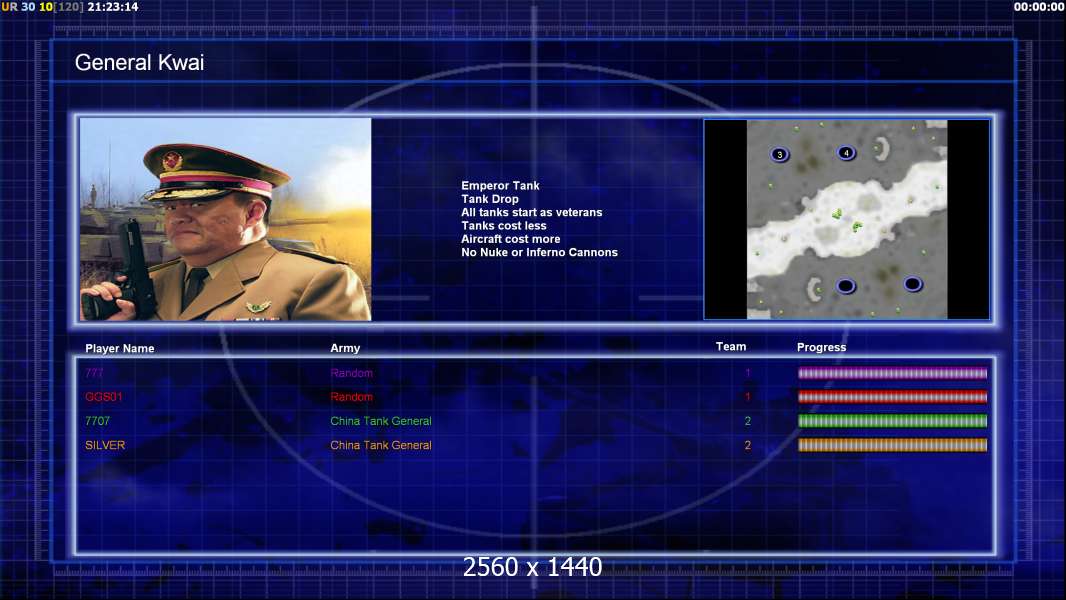
Task: Click 'Tanks cost less' text
Action: click(504, 226)
